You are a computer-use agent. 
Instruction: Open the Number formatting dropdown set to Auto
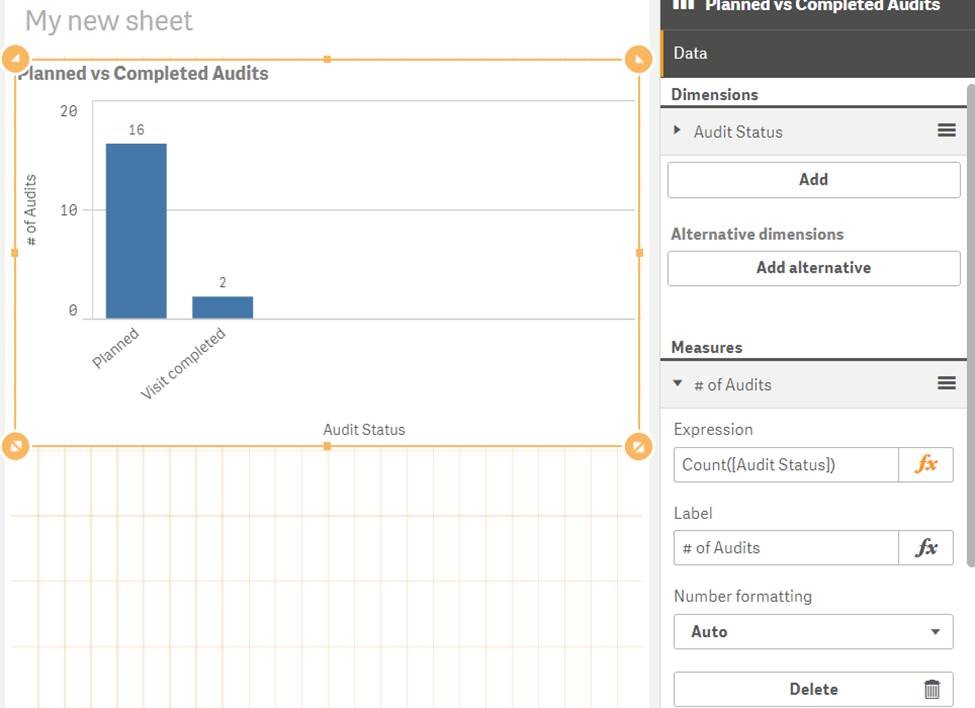click(x=813, y=632)
